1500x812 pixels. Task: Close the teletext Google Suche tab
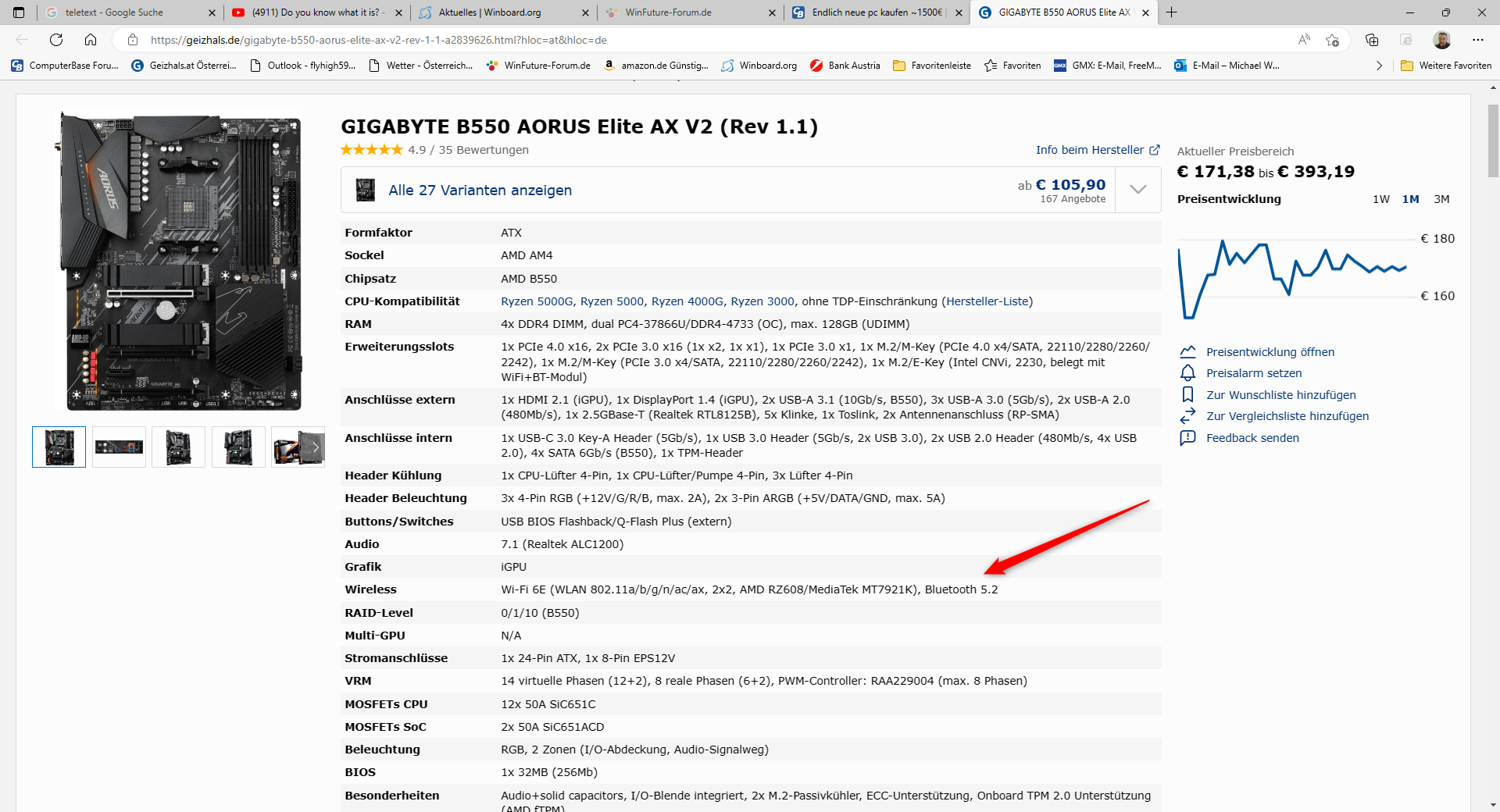(212, 12)
